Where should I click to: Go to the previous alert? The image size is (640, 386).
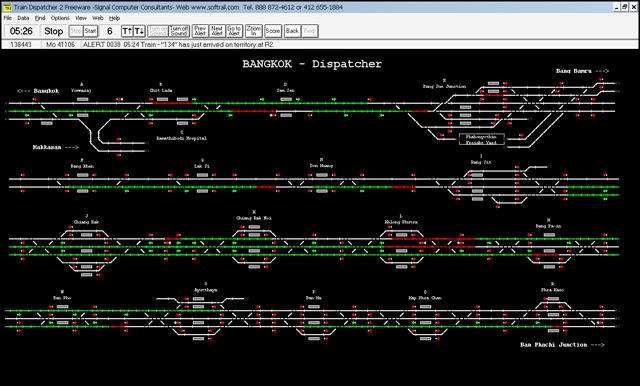(200, 31)
